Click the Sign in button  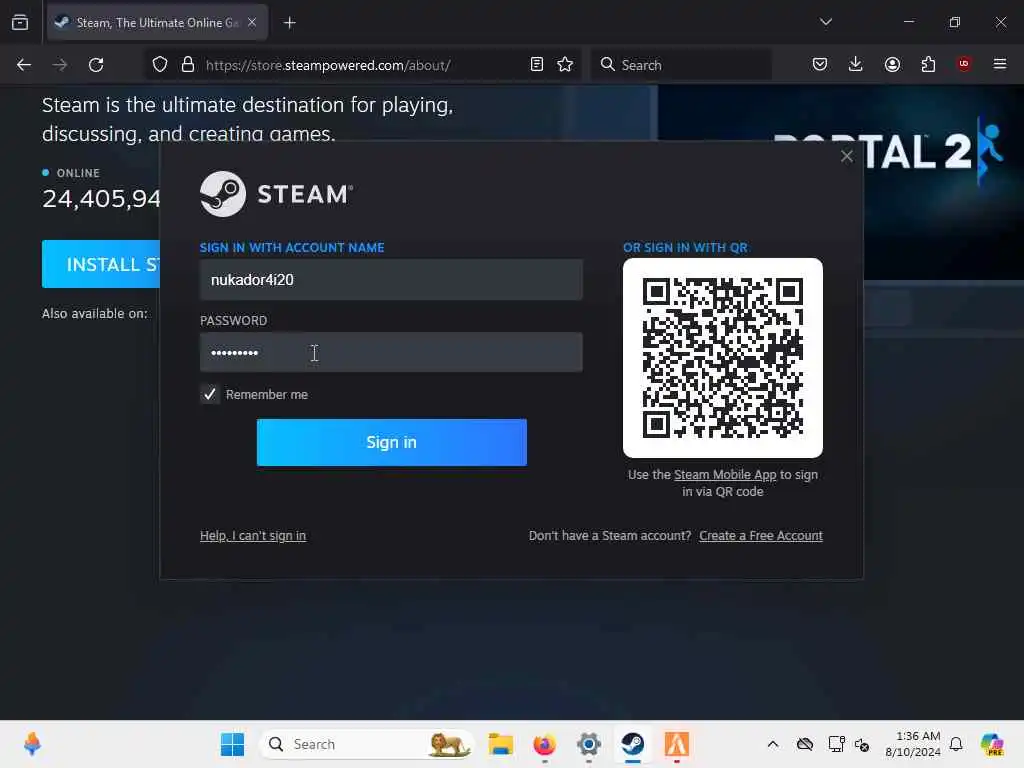391,442
